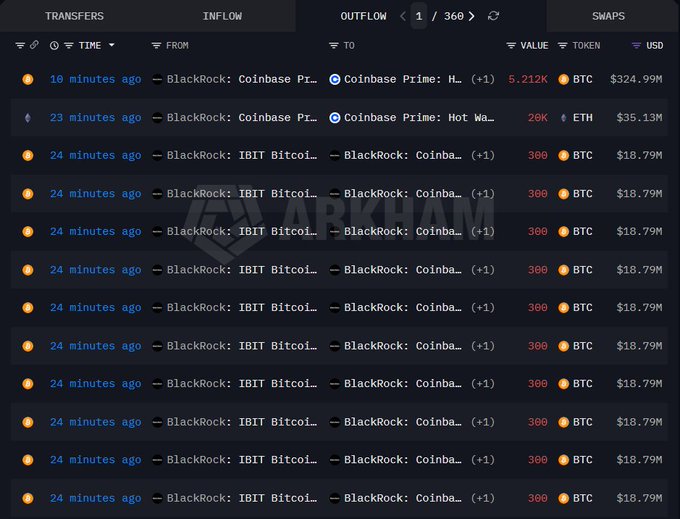Screen dimensions: 680x519
Task: Click the Coinbase logo in the 23 minutes row
Action: point(335,118)
